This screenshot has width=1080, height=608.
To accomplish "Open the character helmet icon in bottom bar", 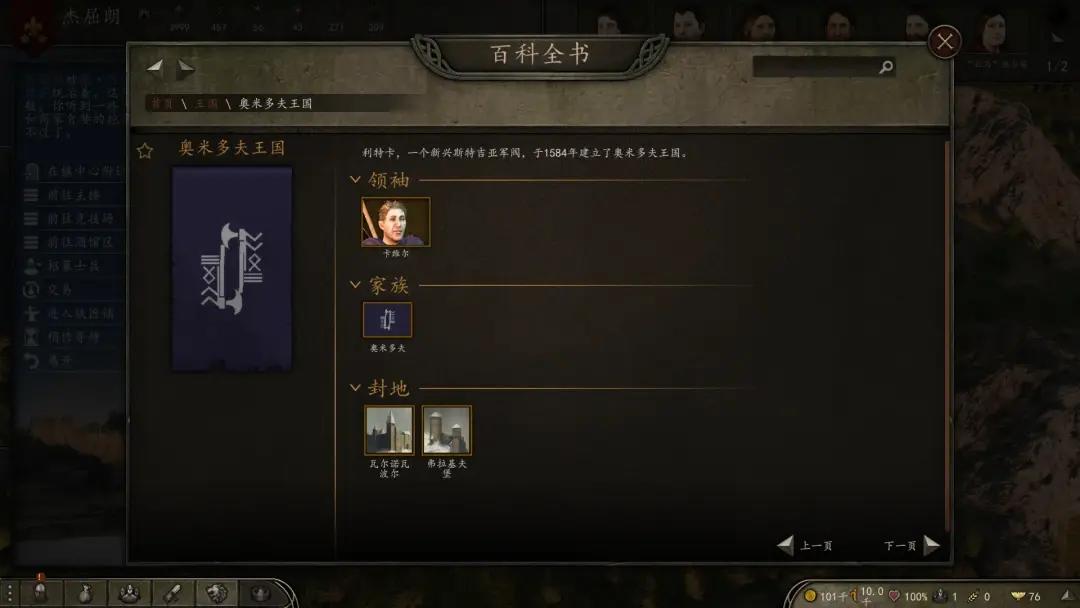I will click(x=40, y=592).
